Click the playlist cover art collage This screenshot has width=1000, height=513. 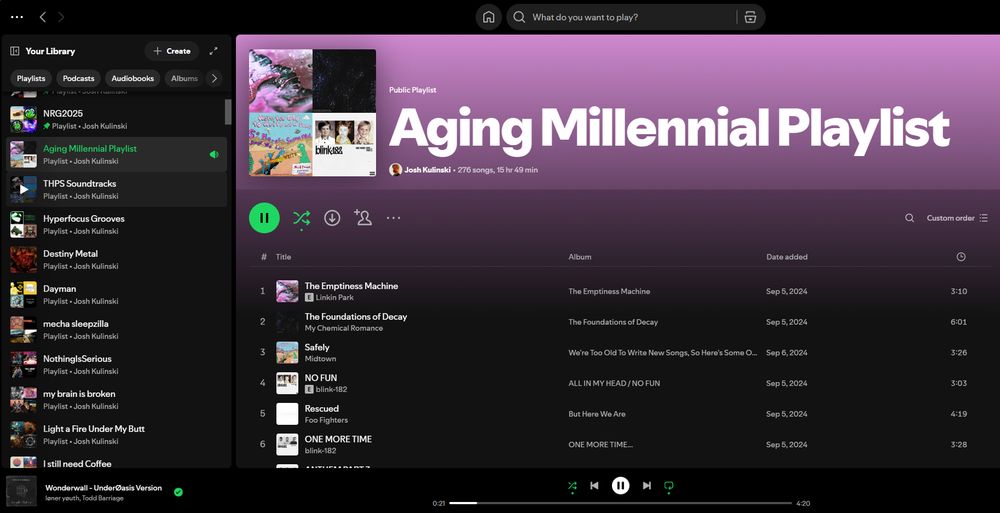pos(312,113)
